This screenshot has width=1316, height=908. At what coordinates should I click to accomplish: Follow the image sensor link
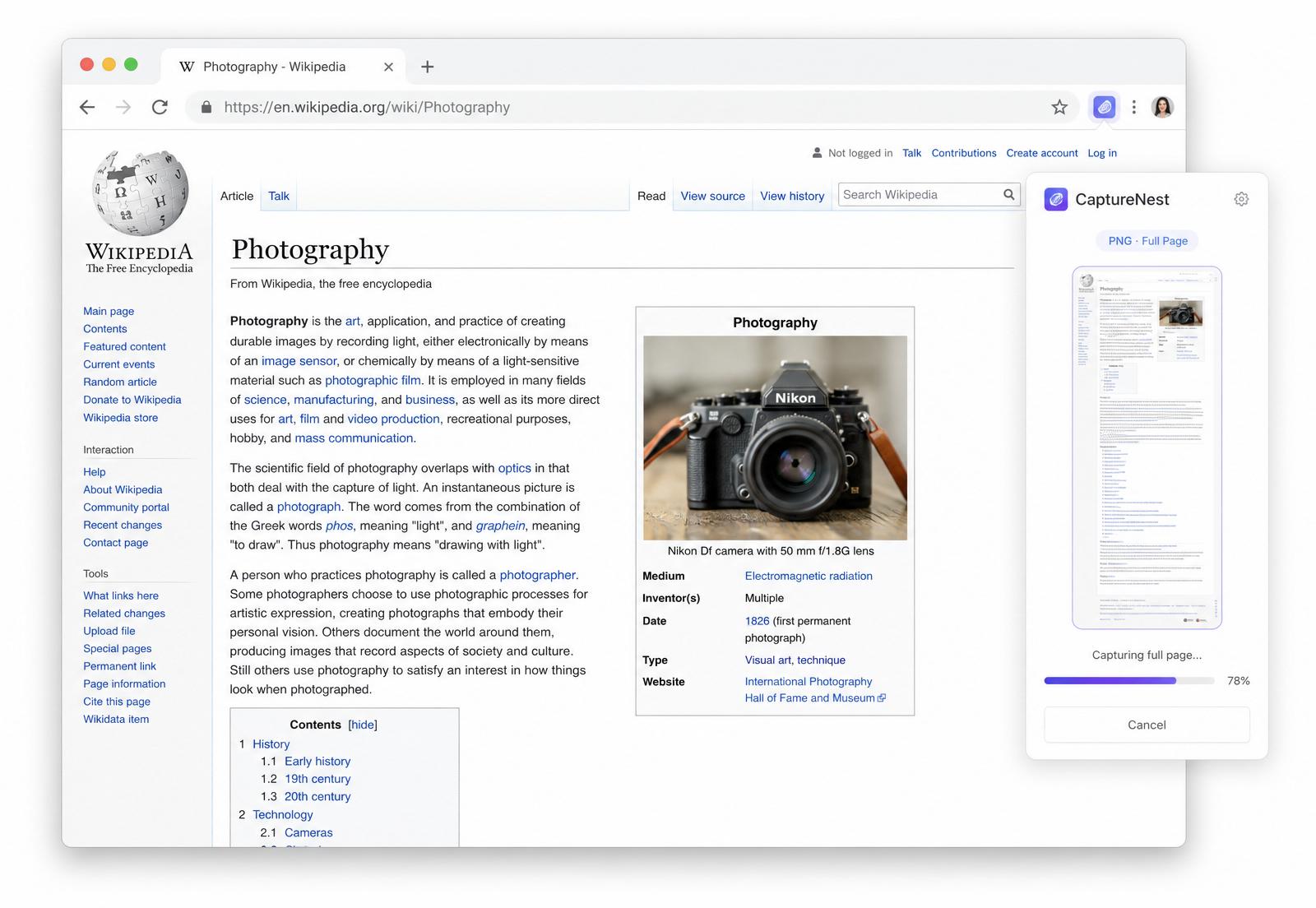[299, 361]
